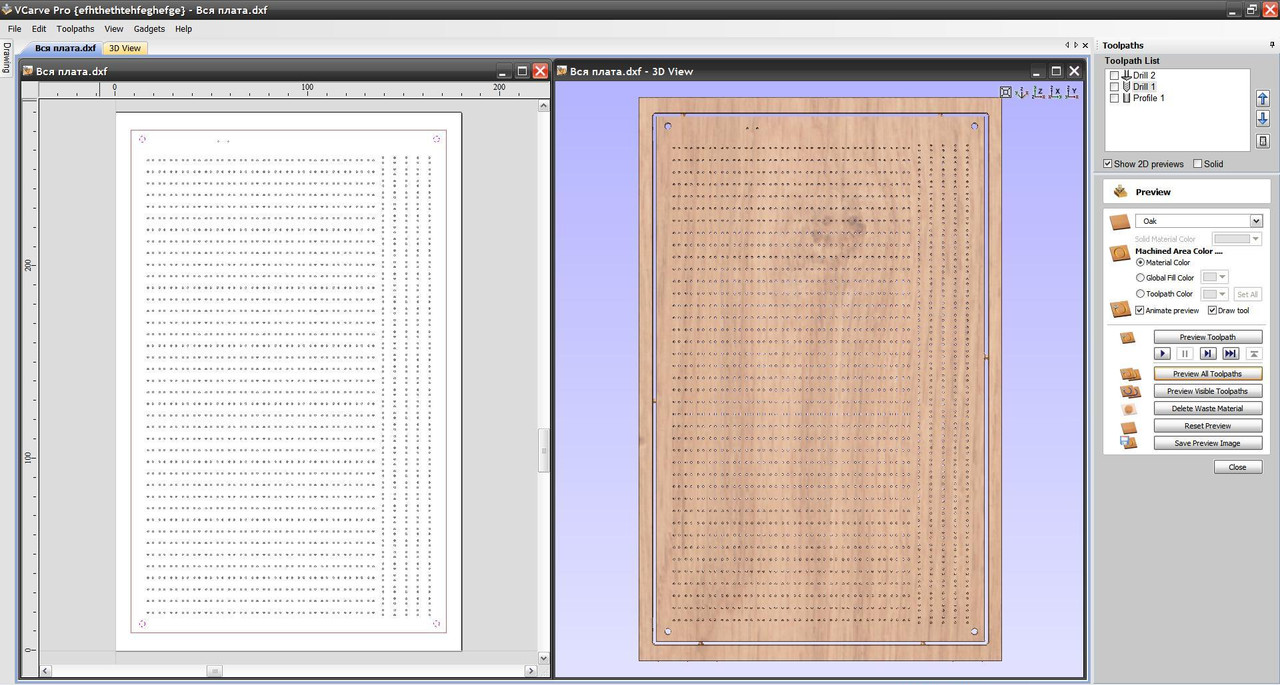Toggle Draw tool checkbox
Viewport: 1280px width, 685px height.
(x=1213, y=310)
